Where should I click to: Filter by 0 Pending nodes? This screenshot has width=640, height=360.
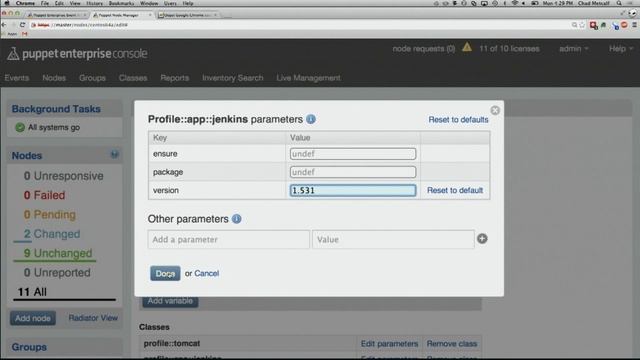tap(49, 215)
